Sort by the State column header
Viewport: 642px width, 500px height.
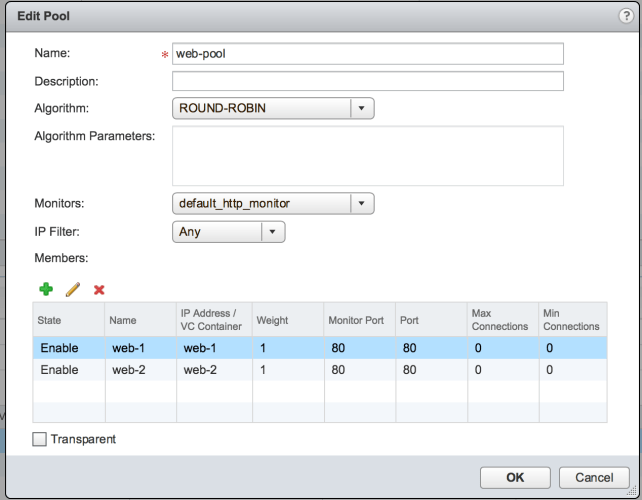[68, 320]
